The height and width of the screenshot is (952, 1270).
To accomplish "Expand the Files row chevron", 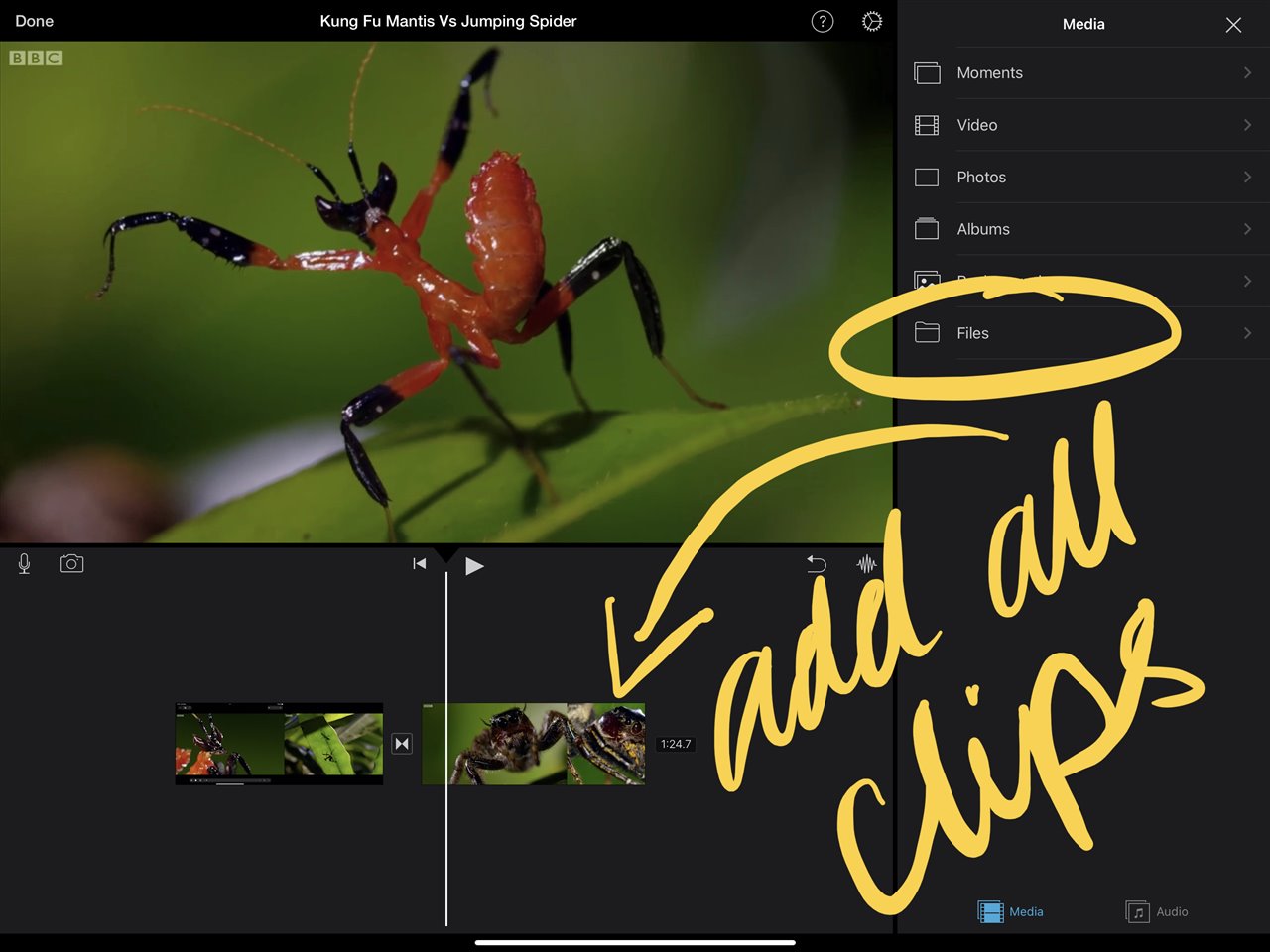I will [x=1247, y=333].
